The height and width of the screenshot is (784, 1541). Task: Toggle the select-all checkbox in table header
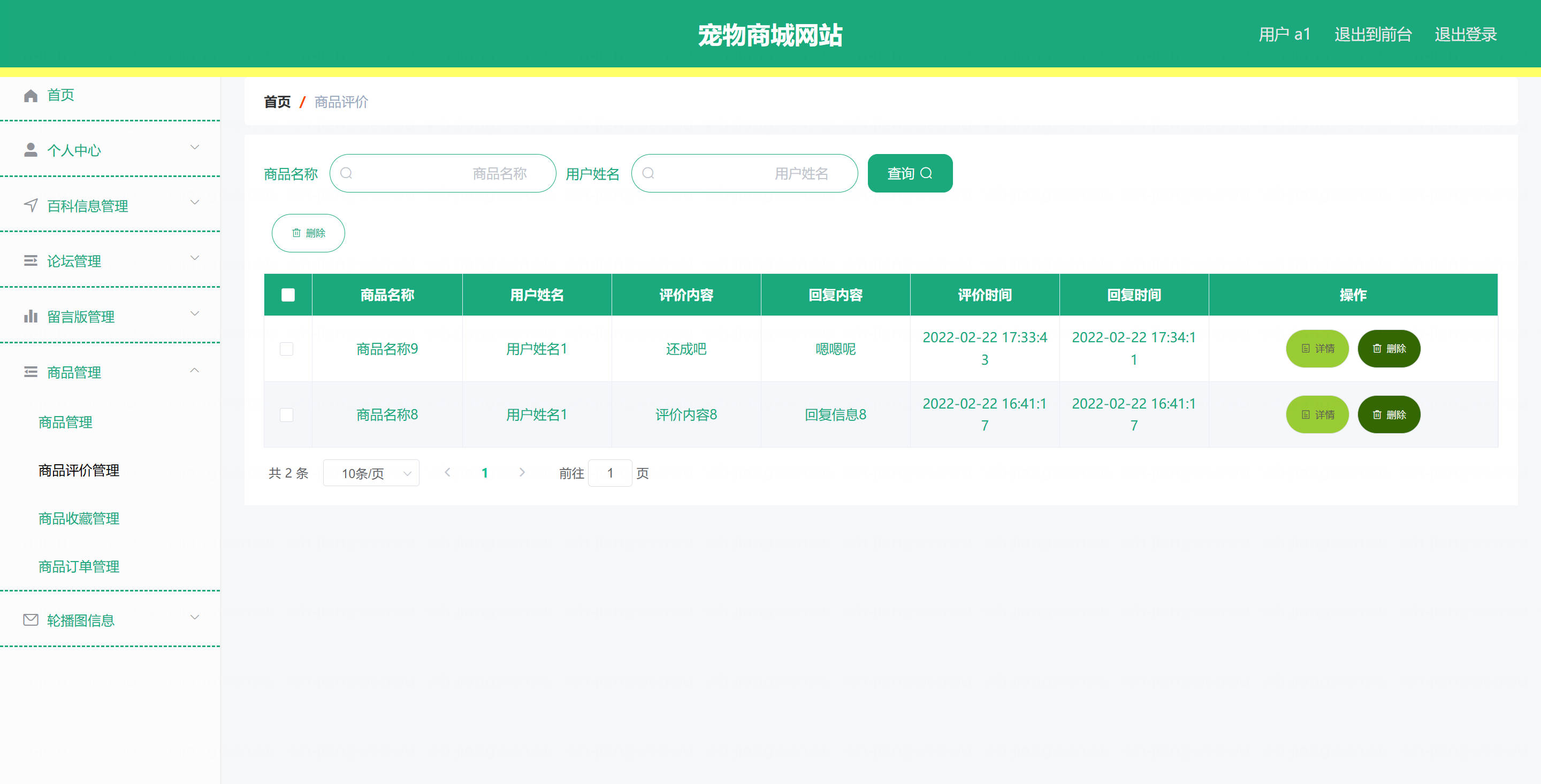click(288, 295)
